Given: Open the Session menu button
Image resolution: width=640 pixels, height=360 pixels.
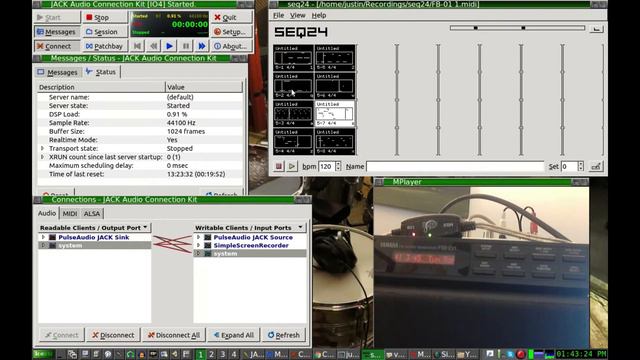Looking at the screenshot, I should tap(104, 31).
